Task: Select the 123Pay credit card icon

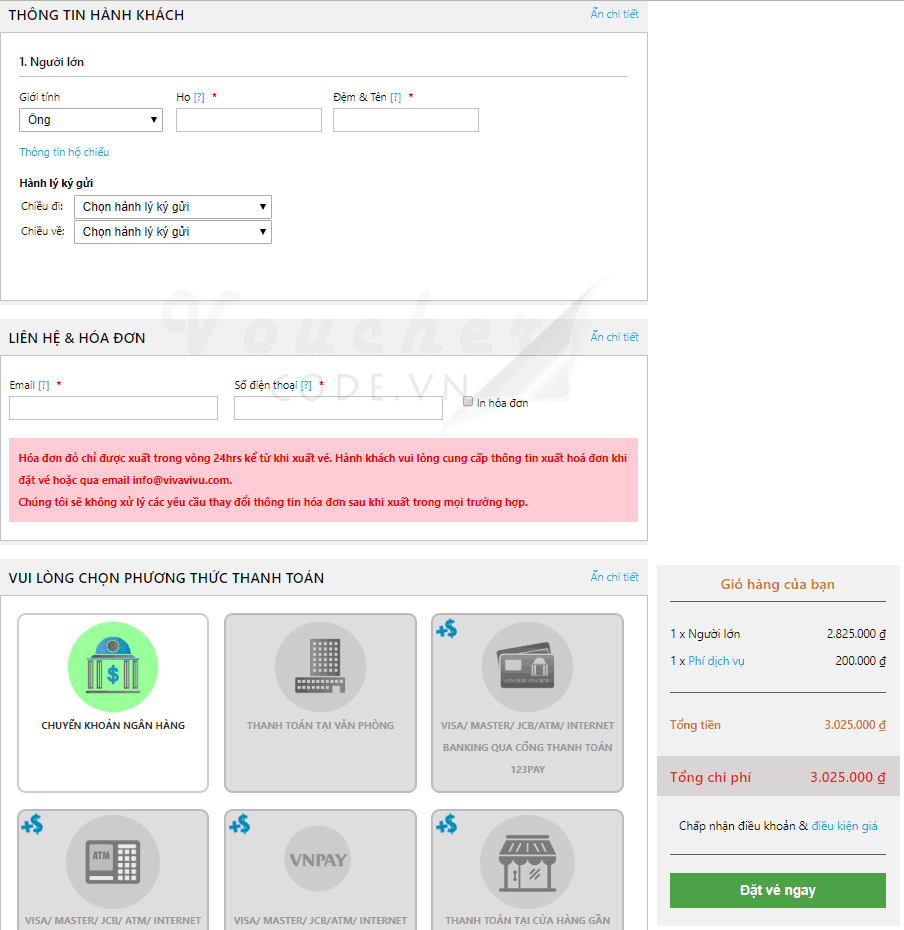Action: (x=527, y=668)
